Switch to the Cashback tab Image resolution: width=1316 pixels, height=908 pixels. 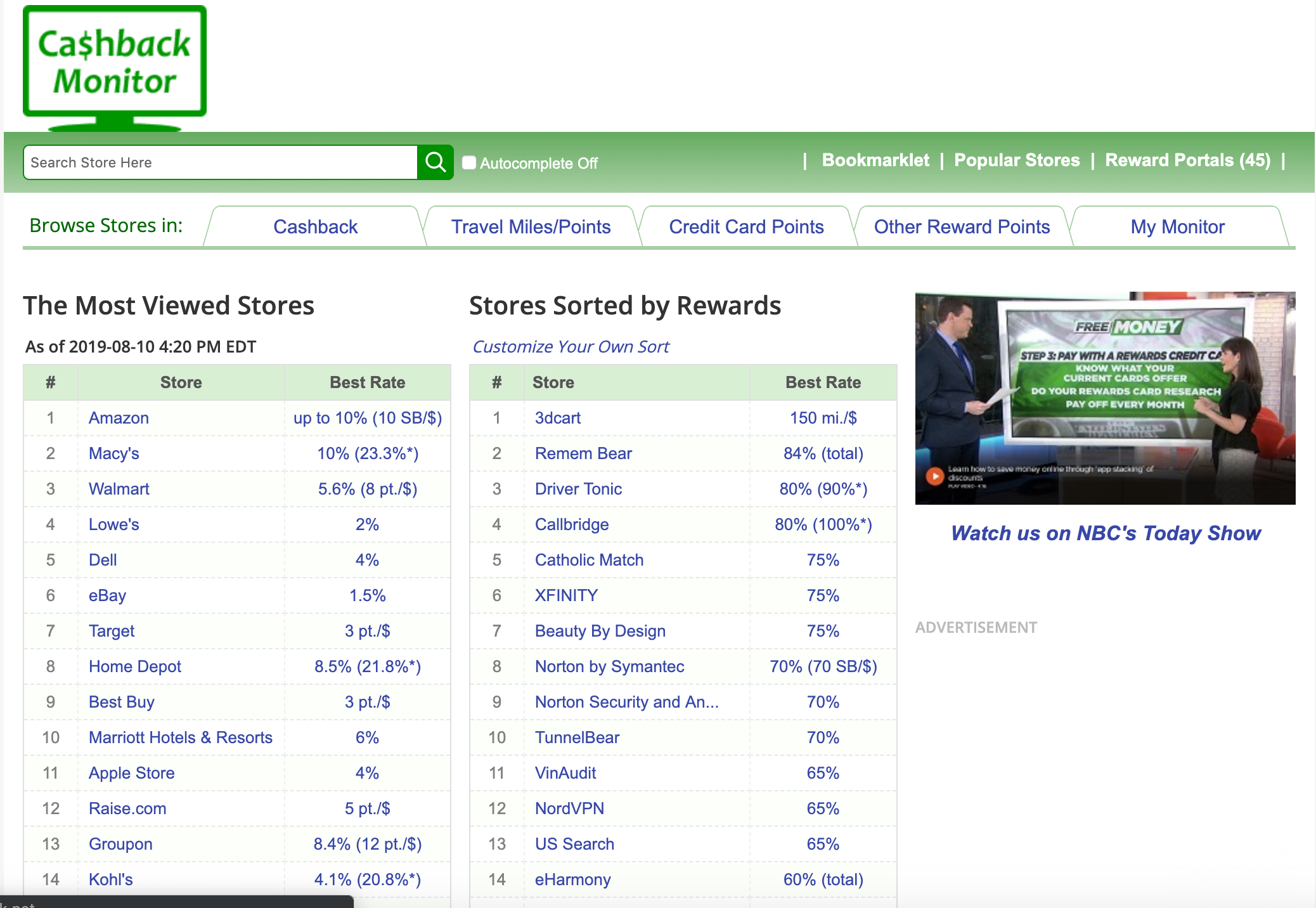click(315, 226)
